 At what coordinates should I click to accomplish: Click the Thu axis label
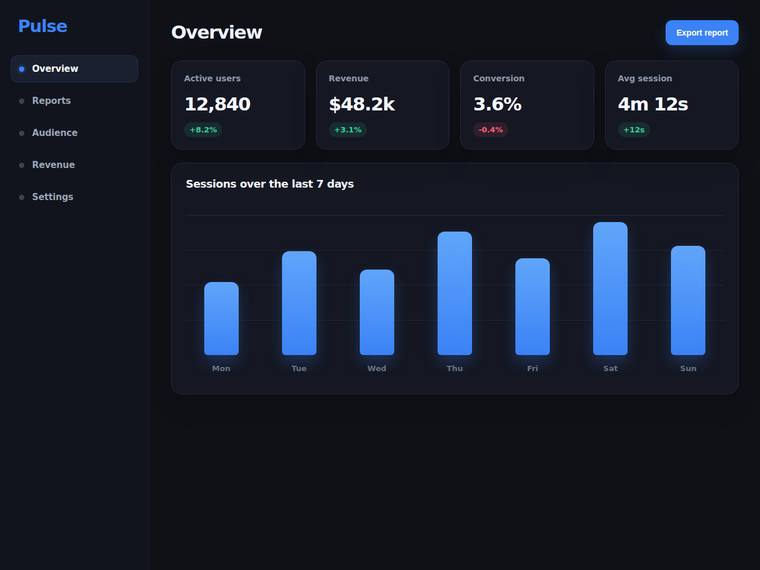[455, 368]
